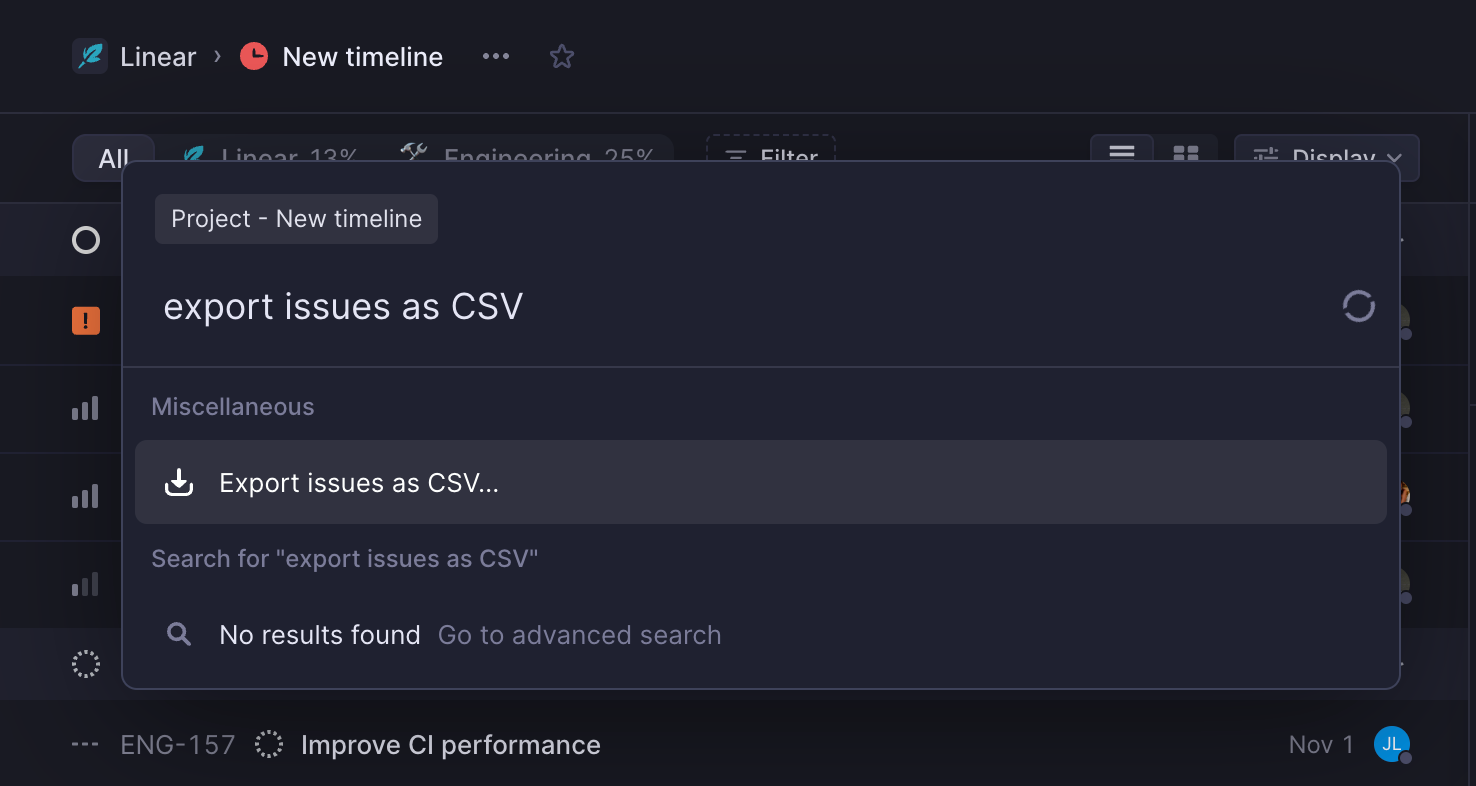Viewport: 1476px width, 786px height.
Task: Open the Display options dropdown
Action: click(1326, 157)
